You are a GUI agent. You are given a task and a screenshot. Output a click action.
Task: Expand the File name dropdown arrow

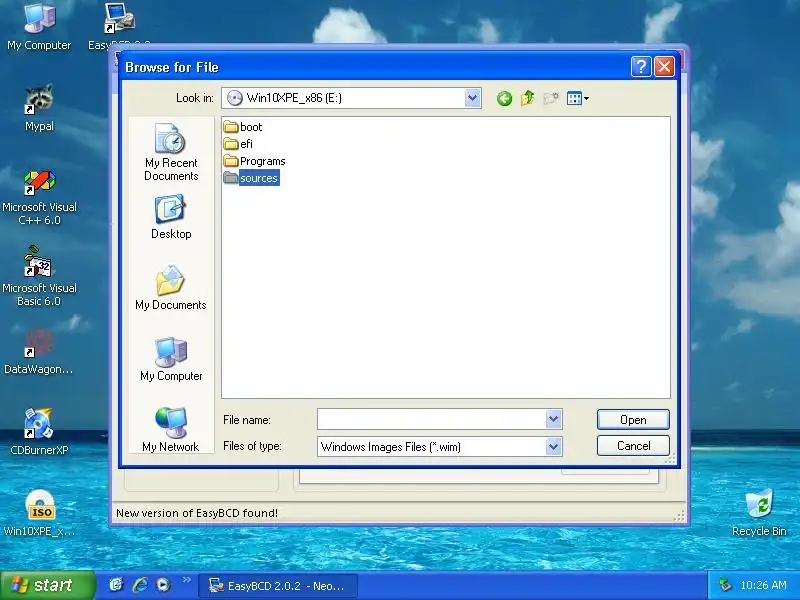[554, 419]
